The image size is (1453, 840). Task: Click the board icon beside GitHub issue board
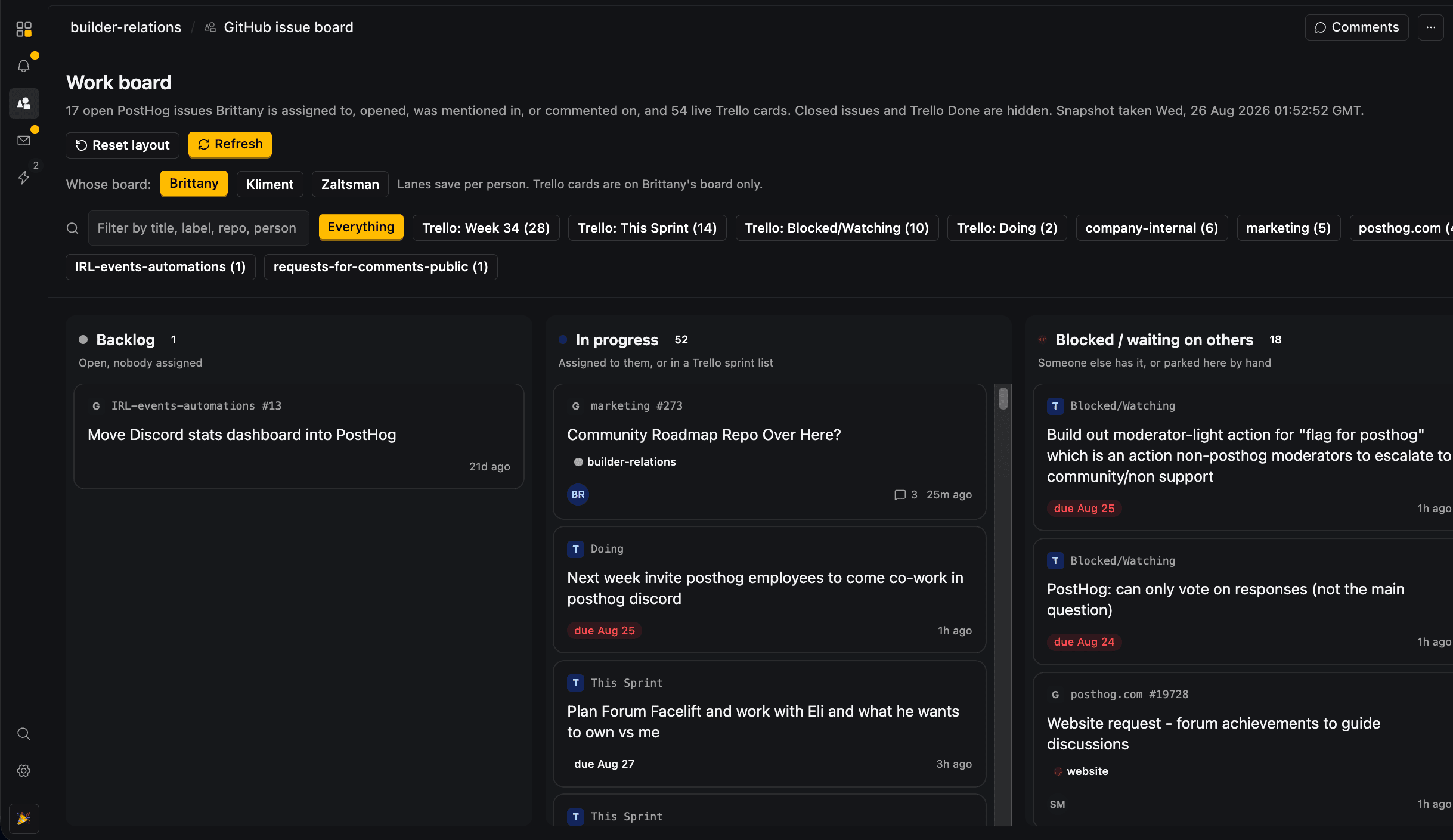(210, 27)
